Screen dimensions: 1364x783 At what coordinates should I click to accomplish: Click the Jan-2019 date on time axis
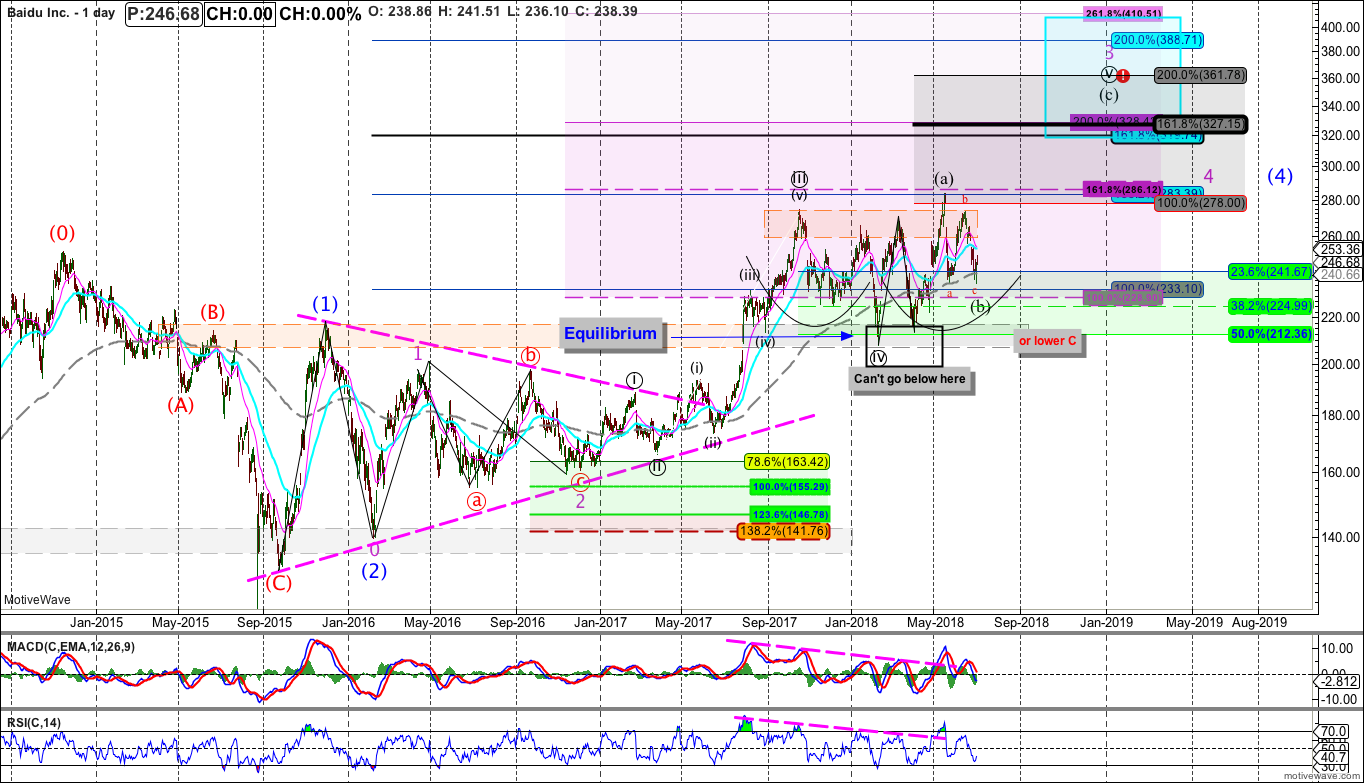coord(1106,621)
